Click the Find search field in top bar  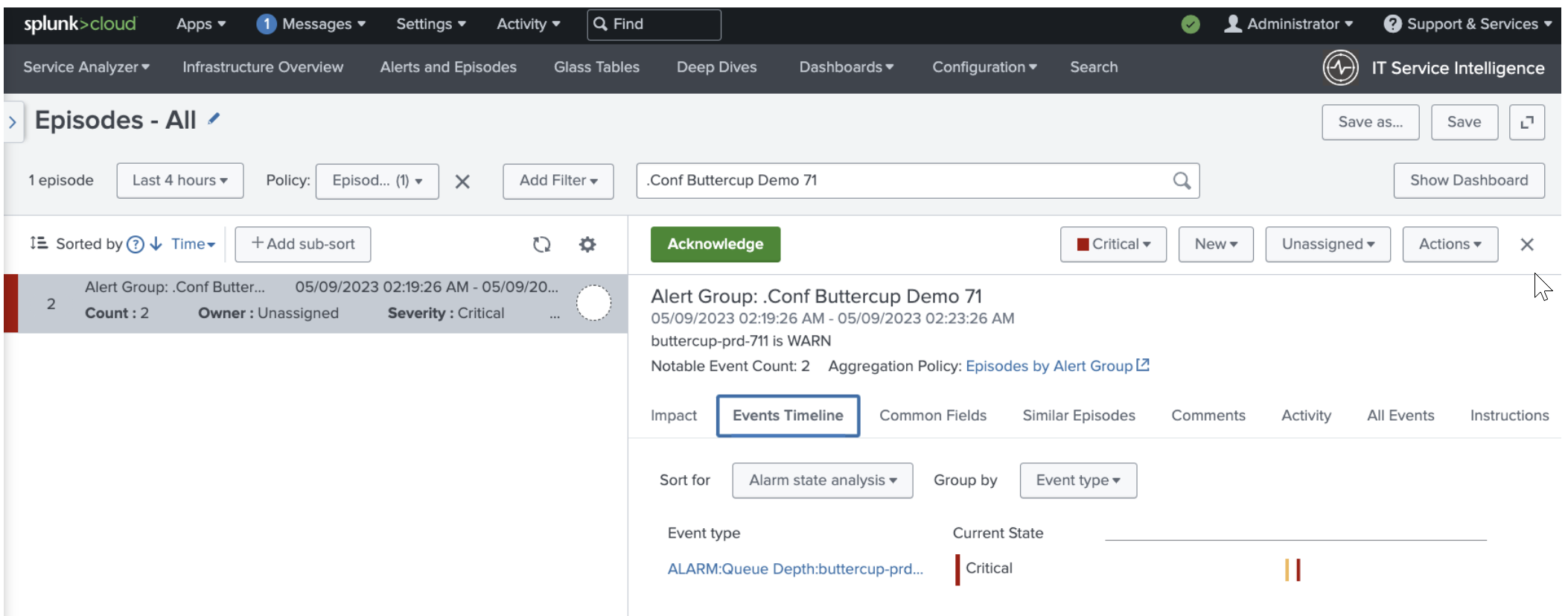click(x=654, y=25)
